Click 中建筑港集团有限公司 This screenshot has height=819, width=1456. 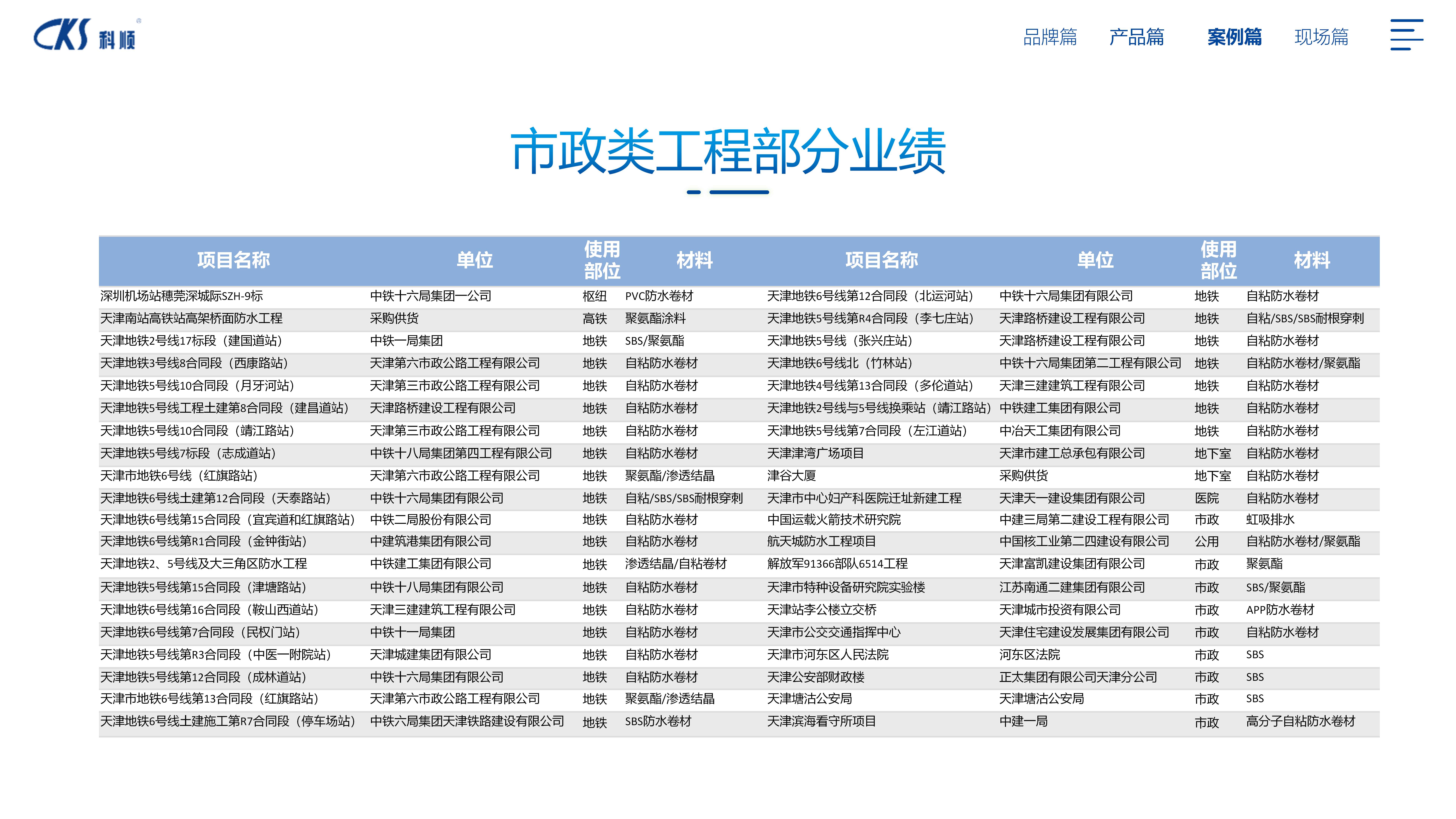click(431, 541)
